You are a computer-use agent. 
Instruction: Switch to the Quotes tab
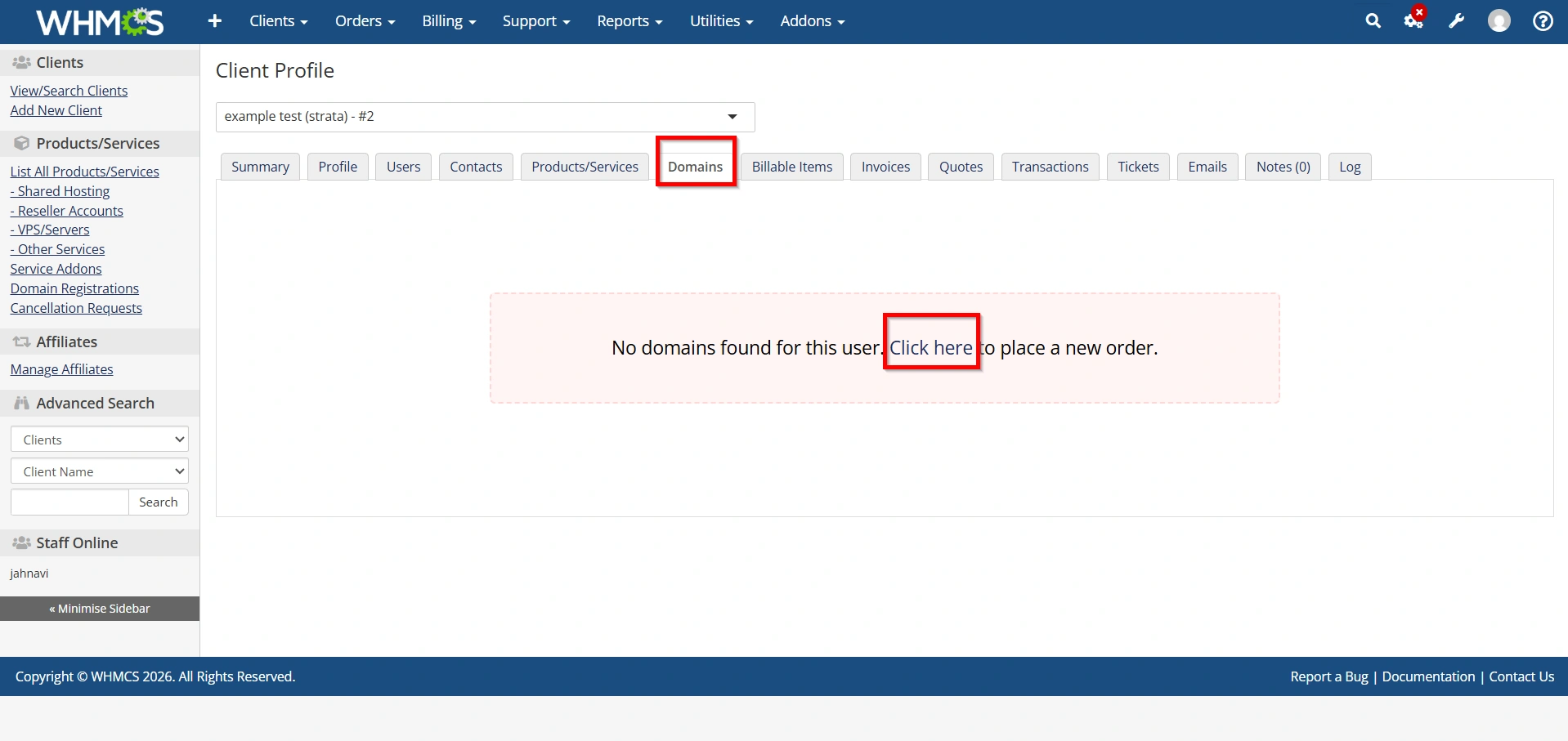coord(961,167)
